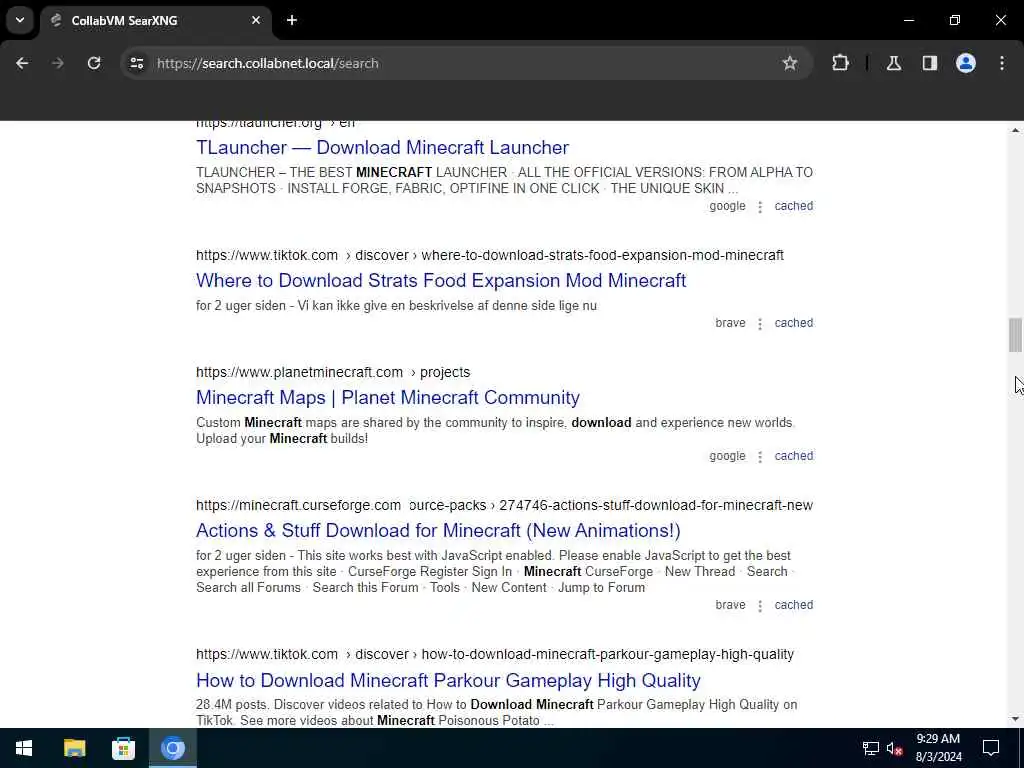Open How to Download Minecraft Parkour Gameplay result
1024x768 pixels.
point(448,680)
